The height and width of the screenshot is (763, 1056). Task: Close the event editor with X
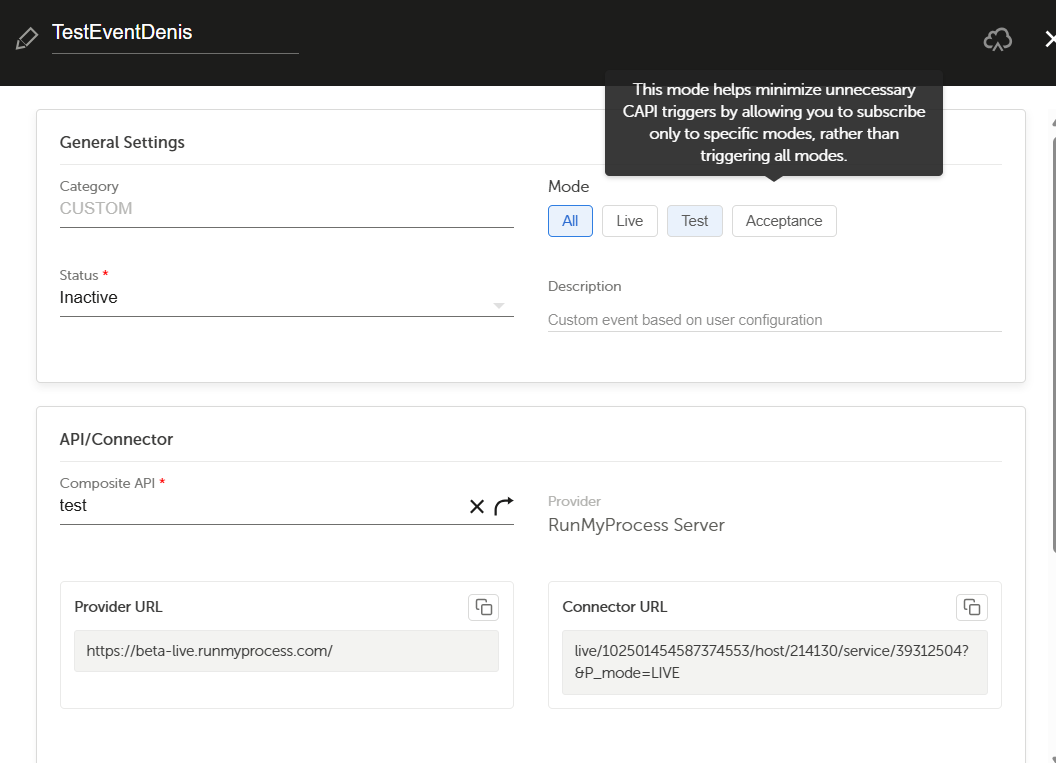point(1050,39)
